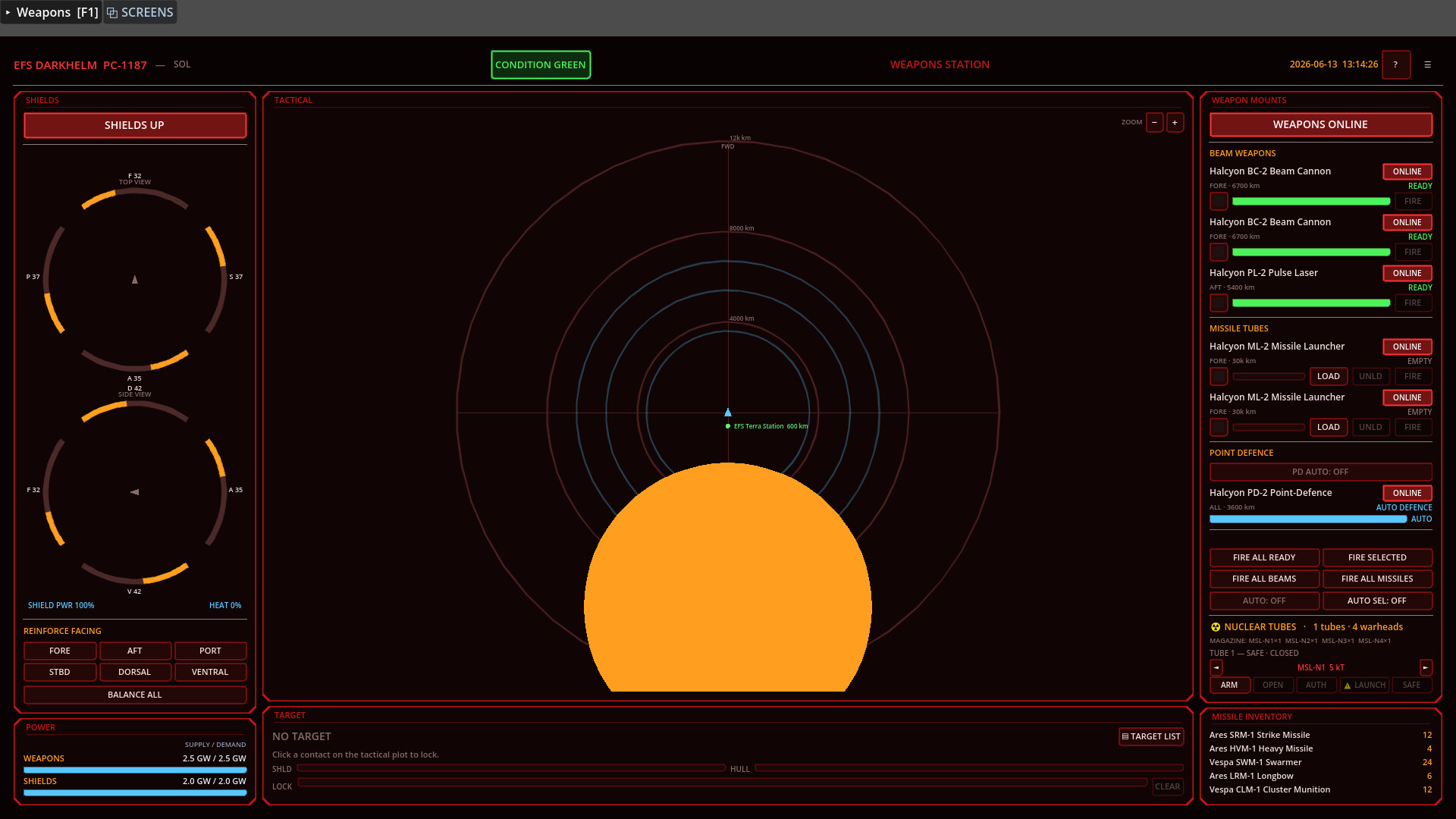The image size is (1456, 819).
Task: Open the Target List
Action: click(1150, 737)
